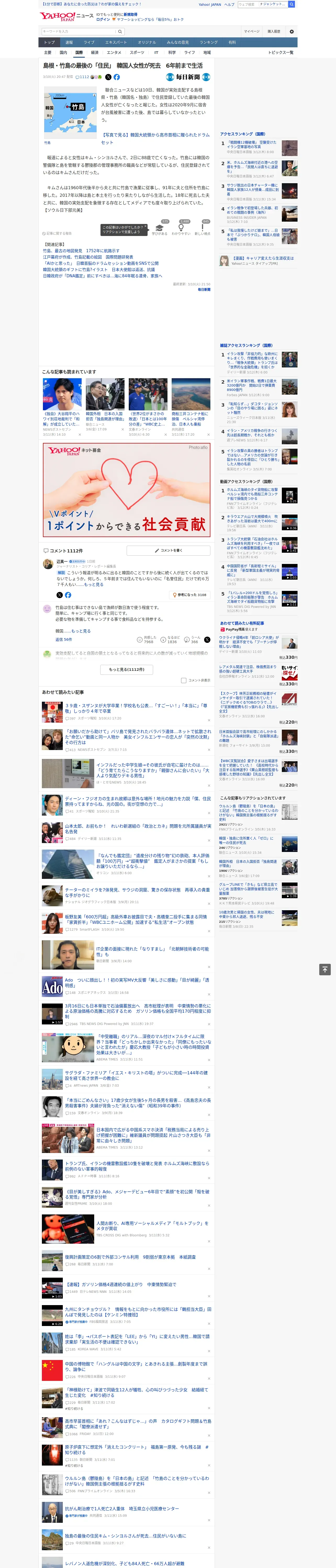The width and height of the screenshot is (336, 1568).
Task: Open Yahoo! JAPAN top-bar link
Action: click(x=210, y=4)
